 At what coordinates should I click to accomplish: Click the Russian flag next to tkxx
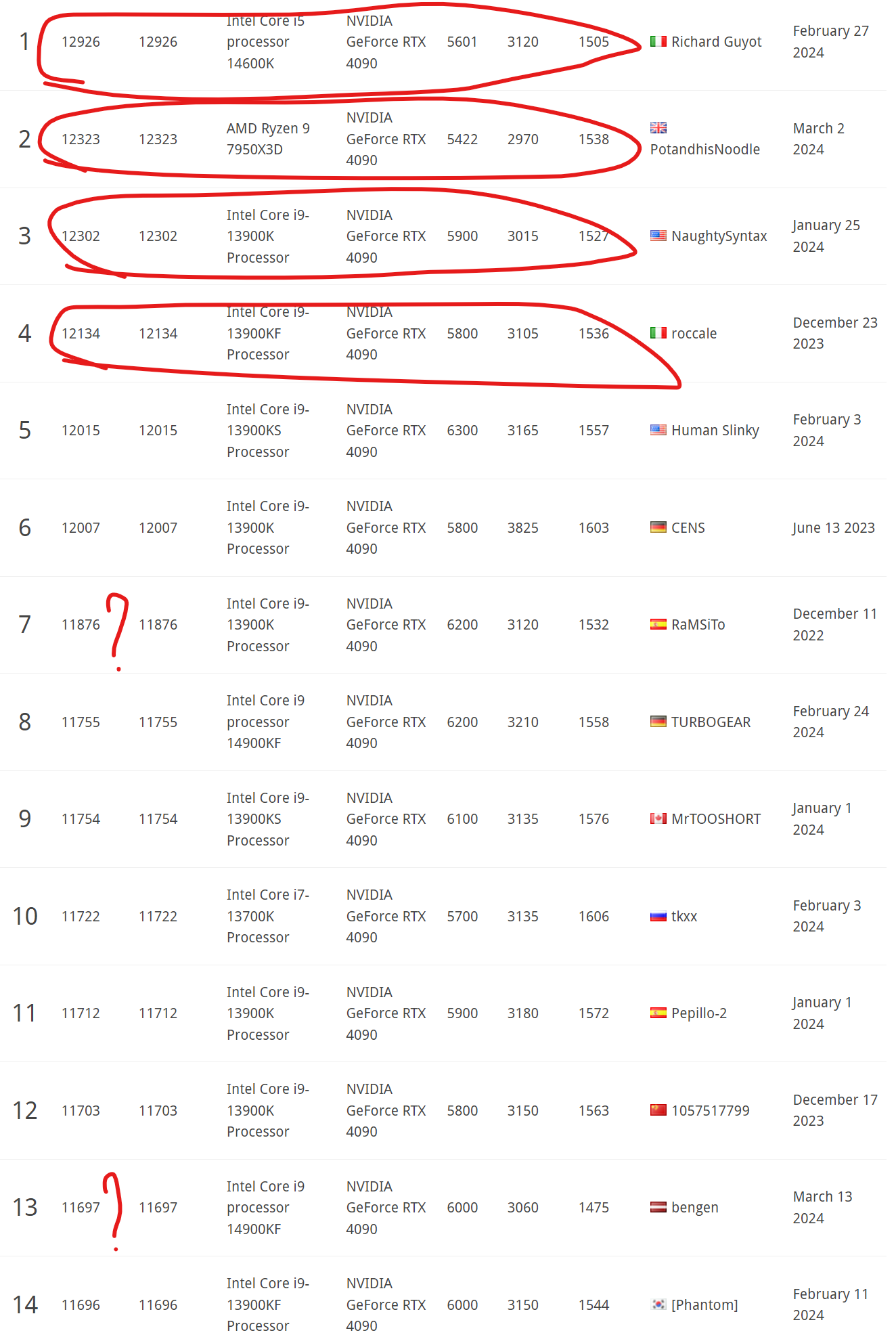coord(658,916)
